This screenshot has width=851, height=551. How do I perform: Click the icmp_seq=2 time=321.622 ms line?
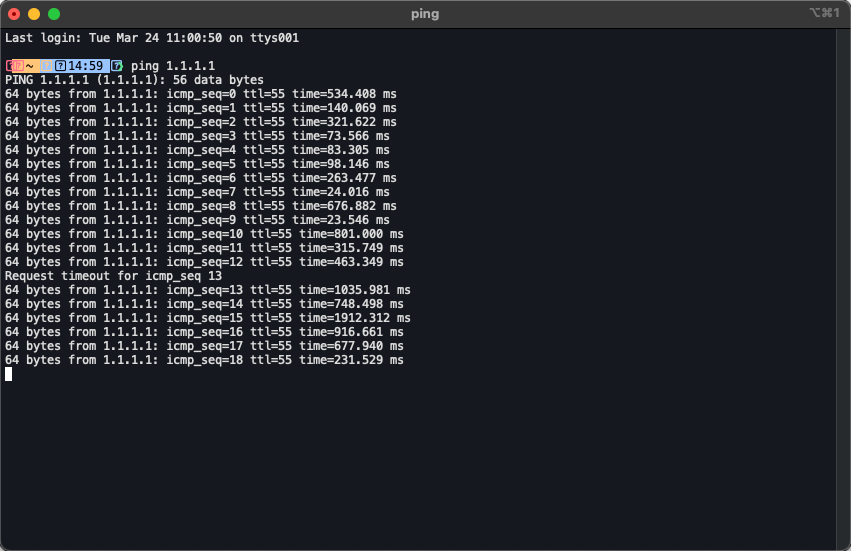click(x=201, y=122)
